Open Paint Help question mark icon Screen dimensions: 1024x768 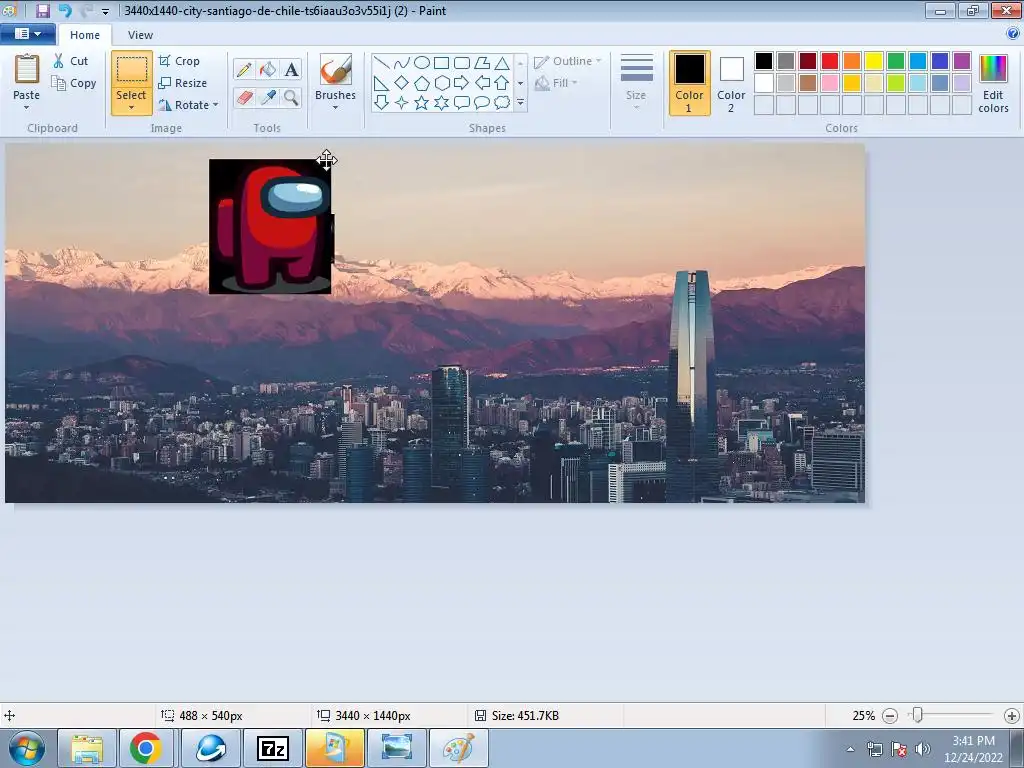coord(1014,35)
